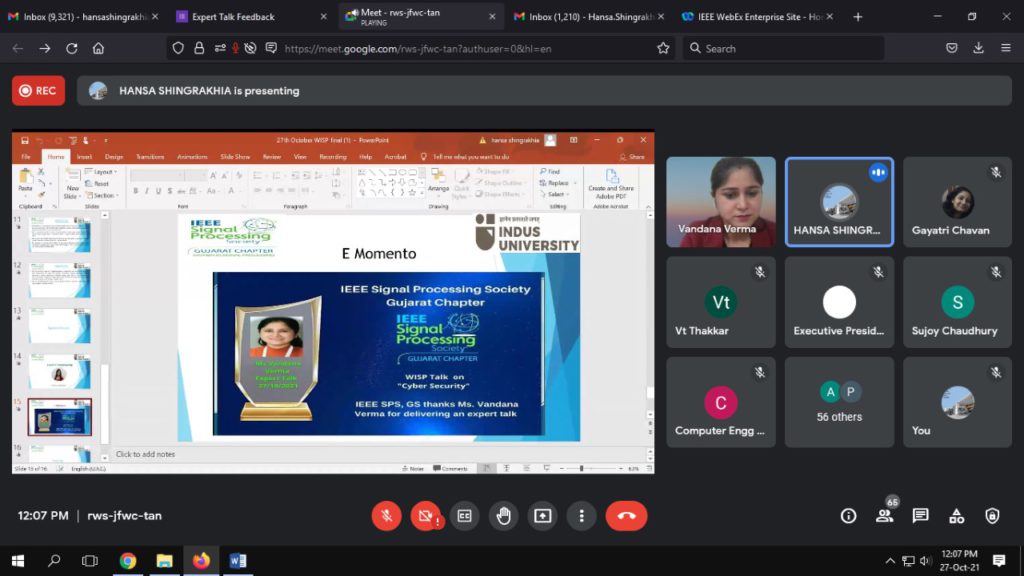Open Windows Start menu
Screen dimensions: 1024x576
point(18,561)
